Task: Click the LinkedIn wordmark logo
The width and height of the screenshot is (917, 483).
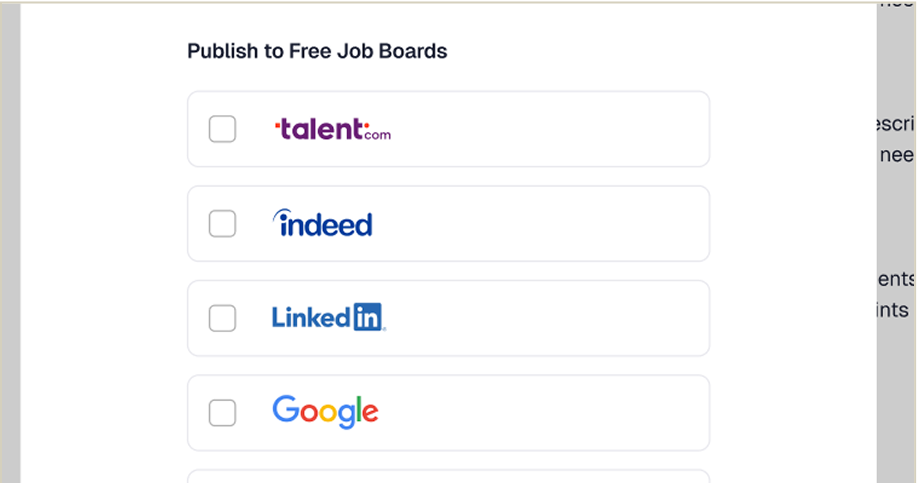Action: tap(329, 317)
